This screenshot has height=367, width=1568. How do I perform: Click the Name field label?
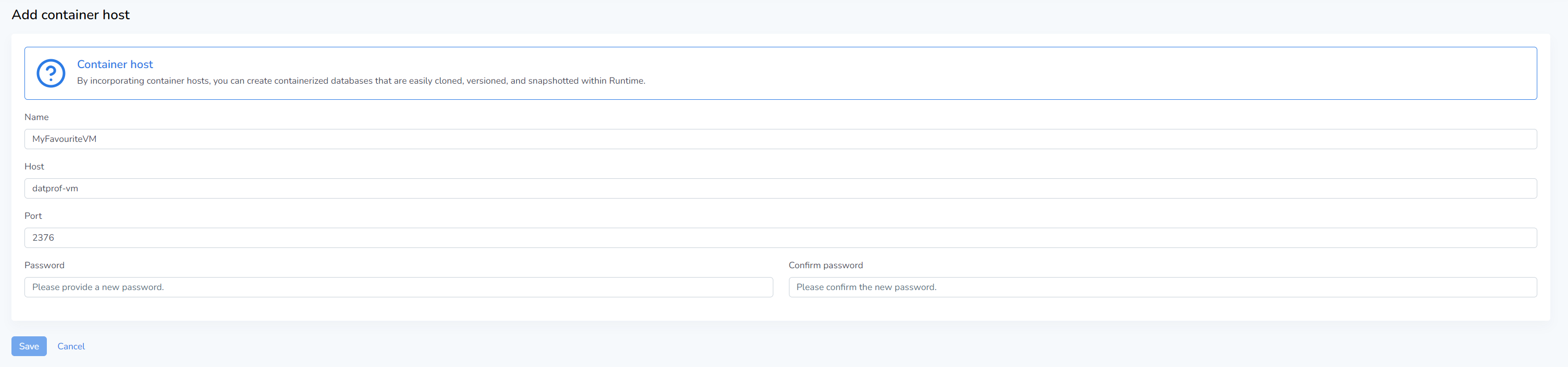(36, 117)
